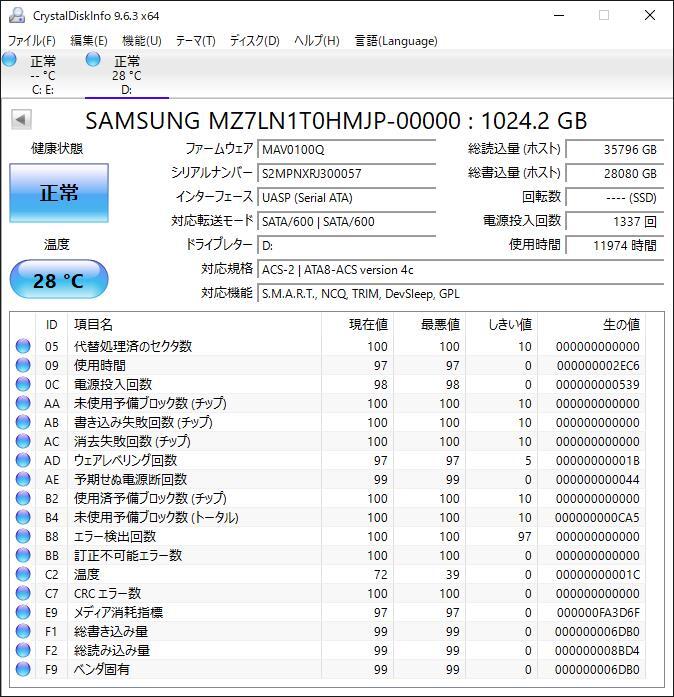This screenshot has width=674, height=697.
Task: Click raw value 00000008BD4 of 総読み込み量
Action: (x=597, y=650)
